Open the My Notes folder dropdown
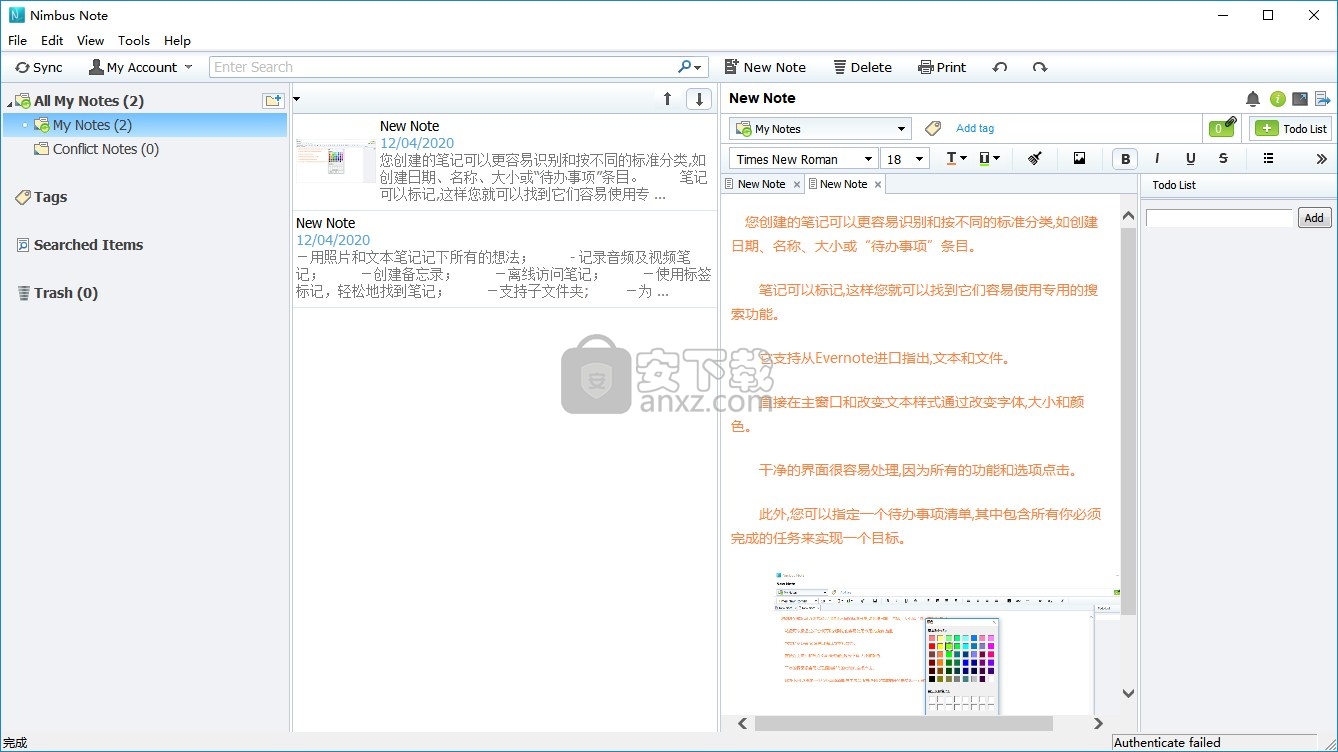The width and height of the screenshot is (1338, 752). tap(820, 129)
